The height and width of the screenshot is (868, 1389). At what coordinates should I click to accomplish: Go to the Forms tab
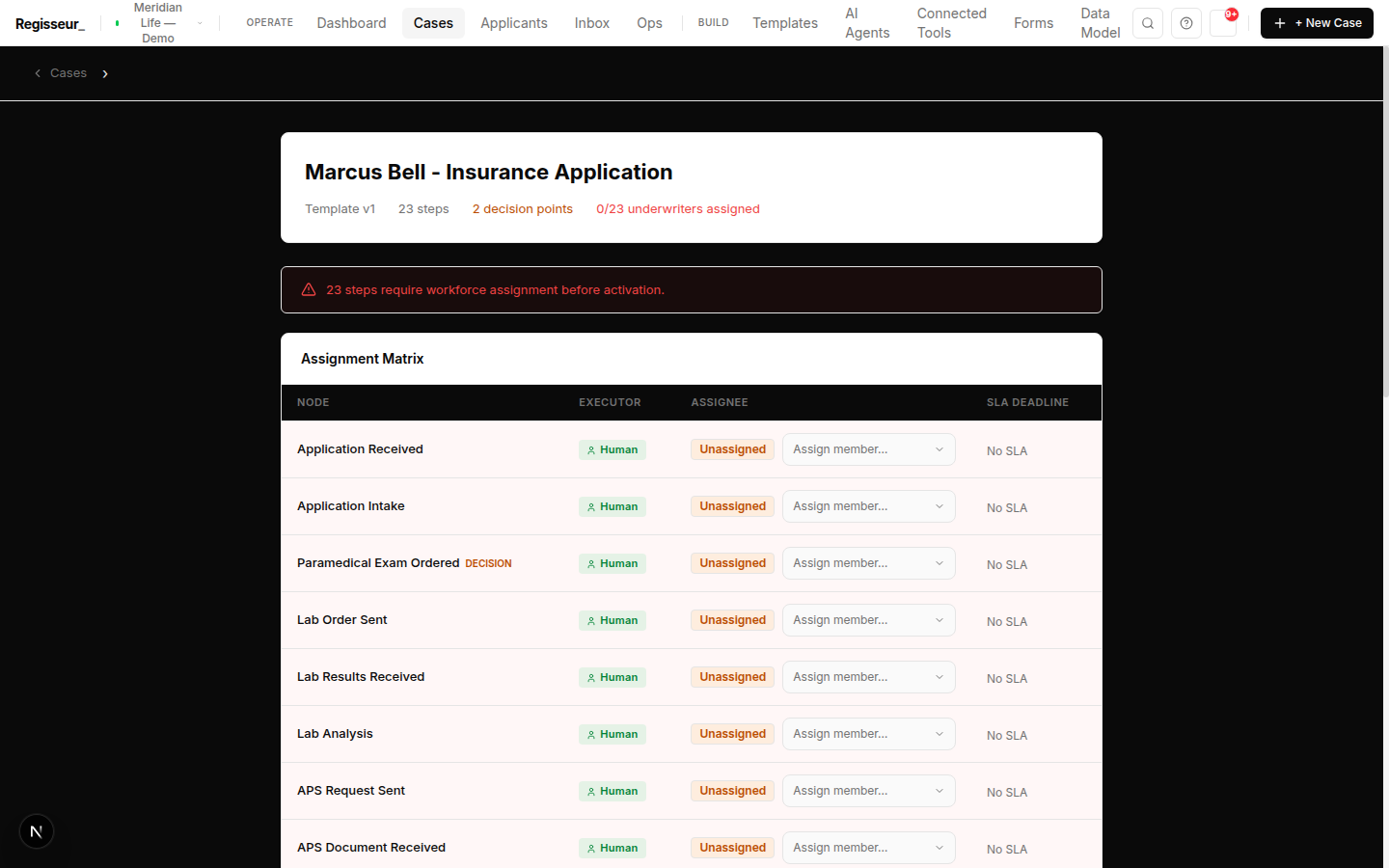(x=1033, y=23)
